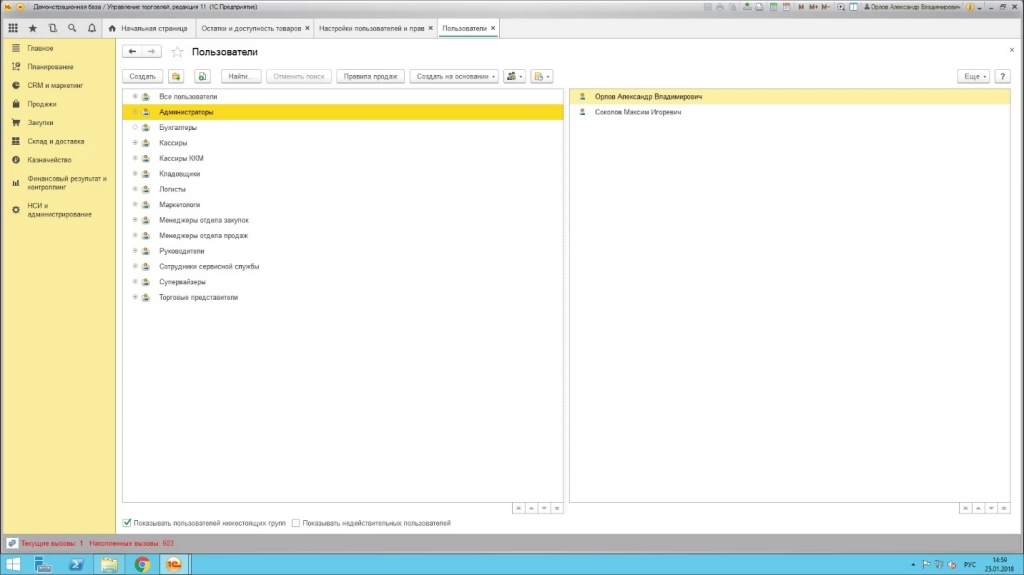Screen dimensions: 1024x575
Task: Open НСИ и администрирование section
Action: pos(59,210)
